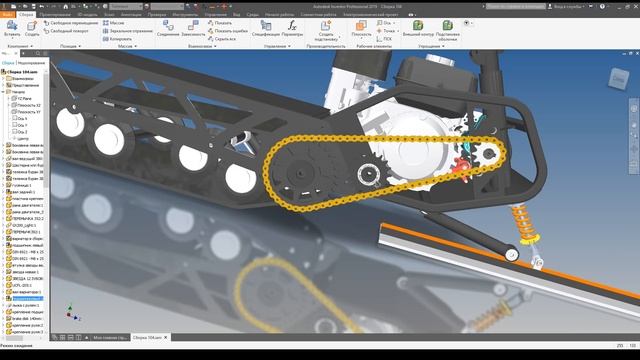The height and width of the screenshot is (360, 640).
Task: Open the Спецификация (Bill of Materials) tool
Action: tap(266, 27)
